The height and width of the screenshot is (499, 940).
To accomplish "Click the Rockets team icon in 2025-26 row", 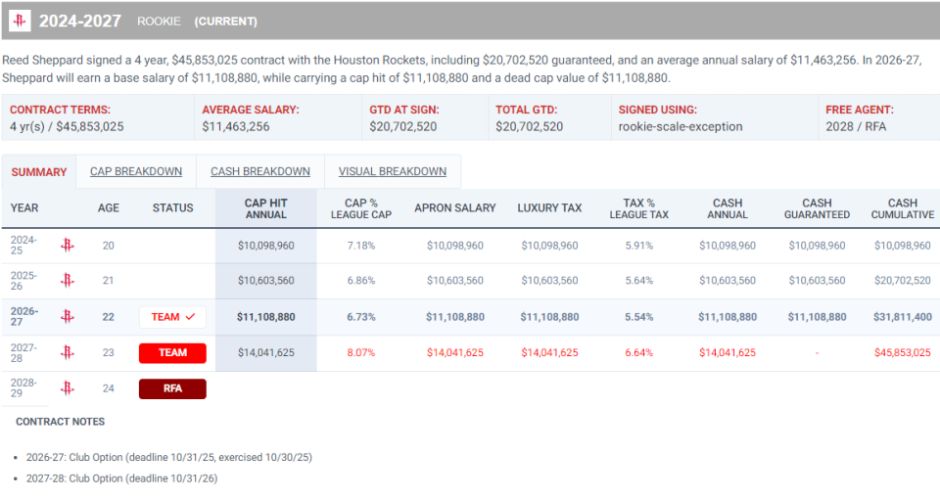I will tap(67, 280).
